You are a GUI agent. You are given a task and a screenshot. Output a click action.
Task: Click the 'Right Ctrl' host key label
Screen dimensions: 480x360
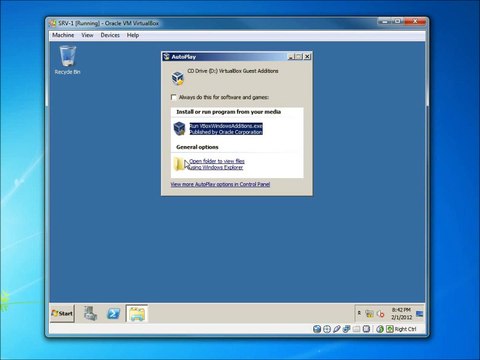tap(405, 329)
